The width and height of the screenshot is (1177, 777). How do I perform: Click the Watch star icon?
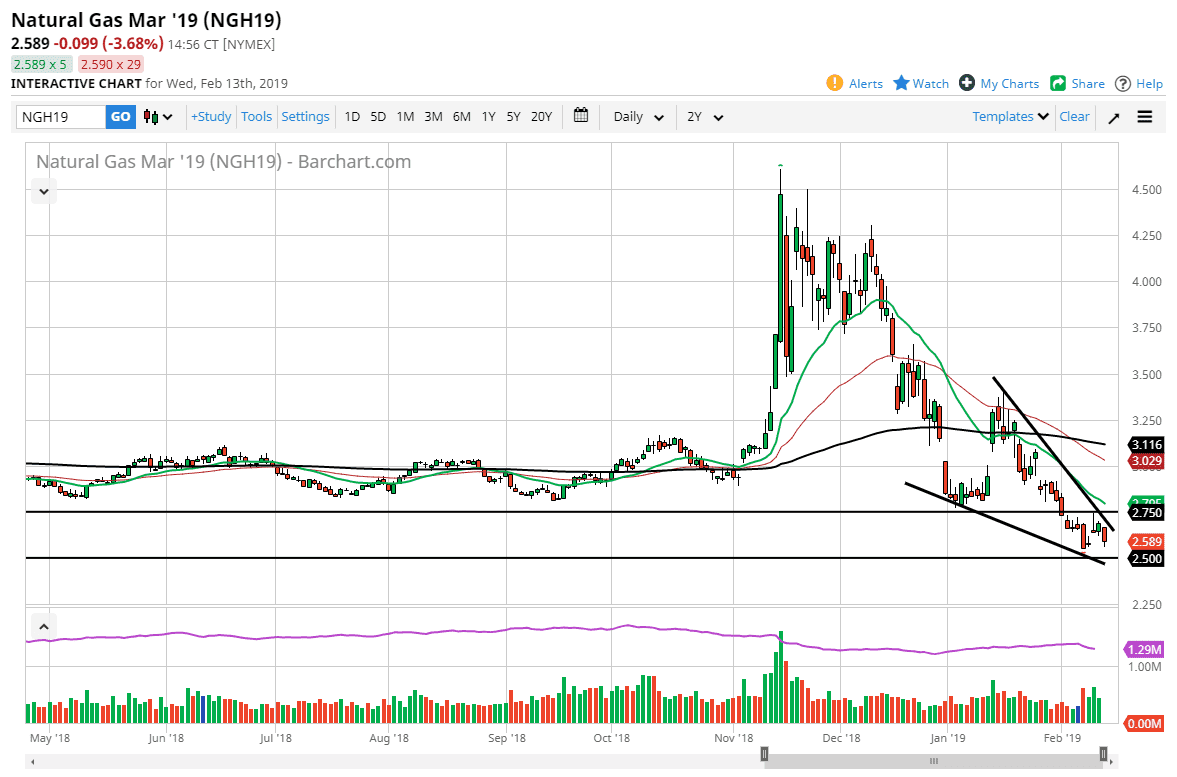[x=901, y=83]
